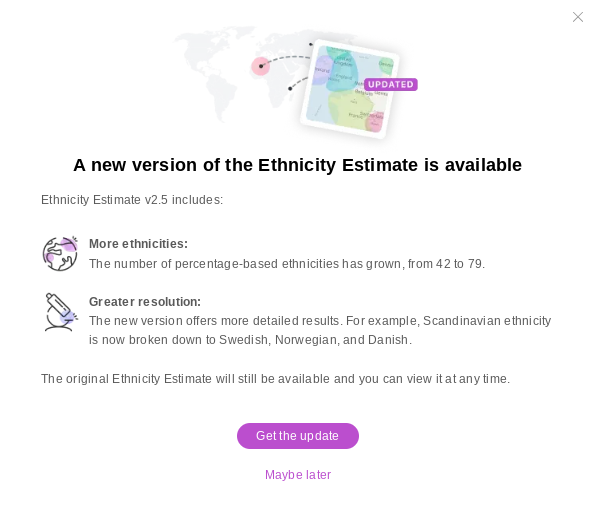Click the sentence about 42 to 79 ethnicities
This screenshot has height=519, width=596.
tap(287, 264)
